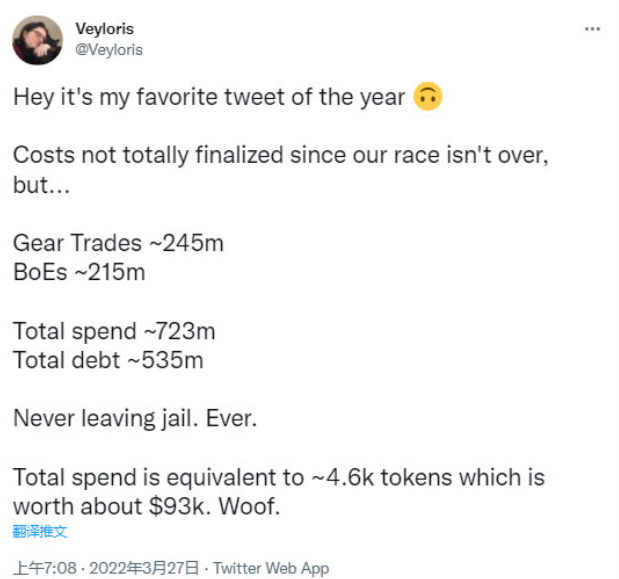Translate the tweet via 翻译推文 link
This screenshot has width=619, height=579.
[x=40, y=531]
